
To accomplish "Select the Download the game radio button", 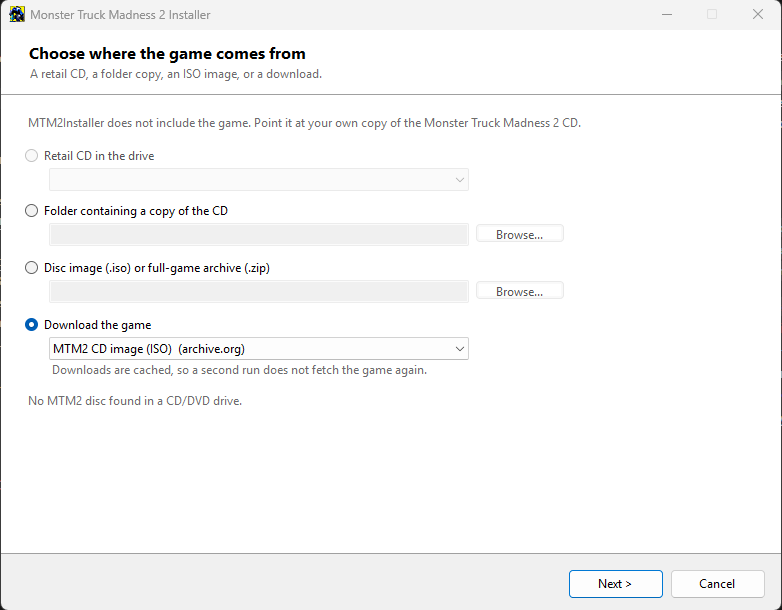I will 31,325.
